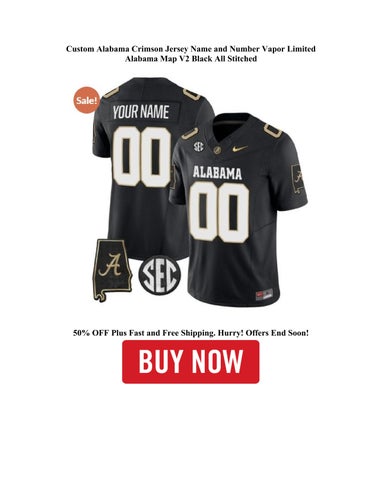Viewport: 371px width, 480px height.
Task: Click the script A inside large map patch
Action: 110,264
